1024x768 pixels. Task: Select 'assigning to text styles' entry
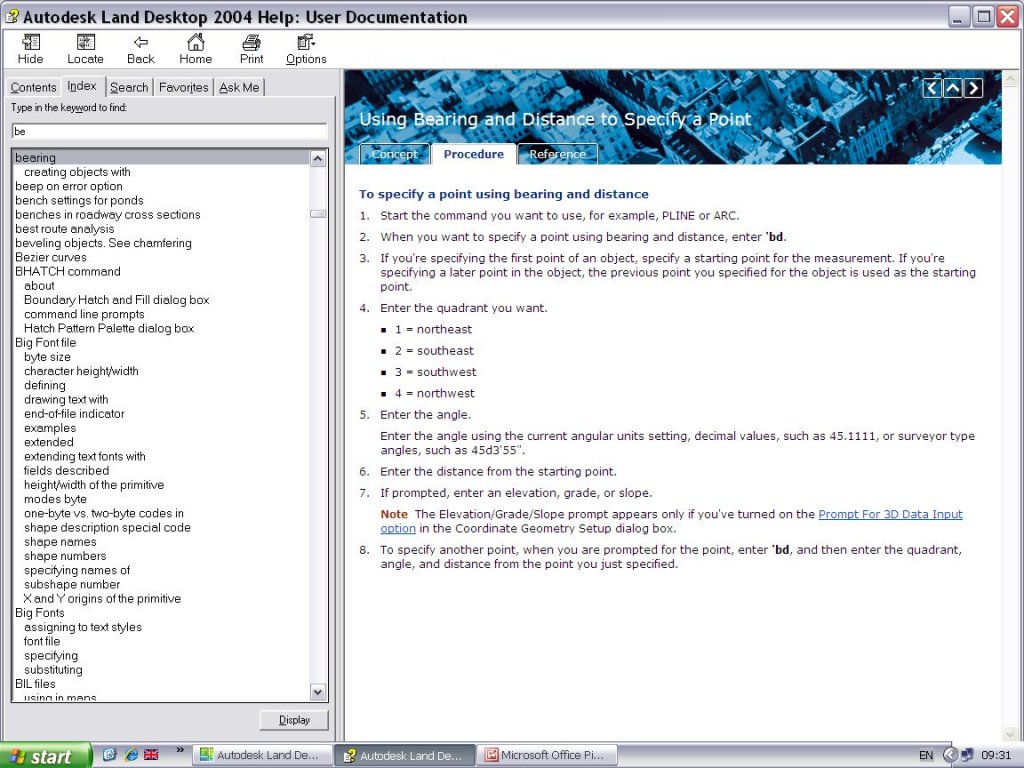pyautogui.click(x=82, y=628)
